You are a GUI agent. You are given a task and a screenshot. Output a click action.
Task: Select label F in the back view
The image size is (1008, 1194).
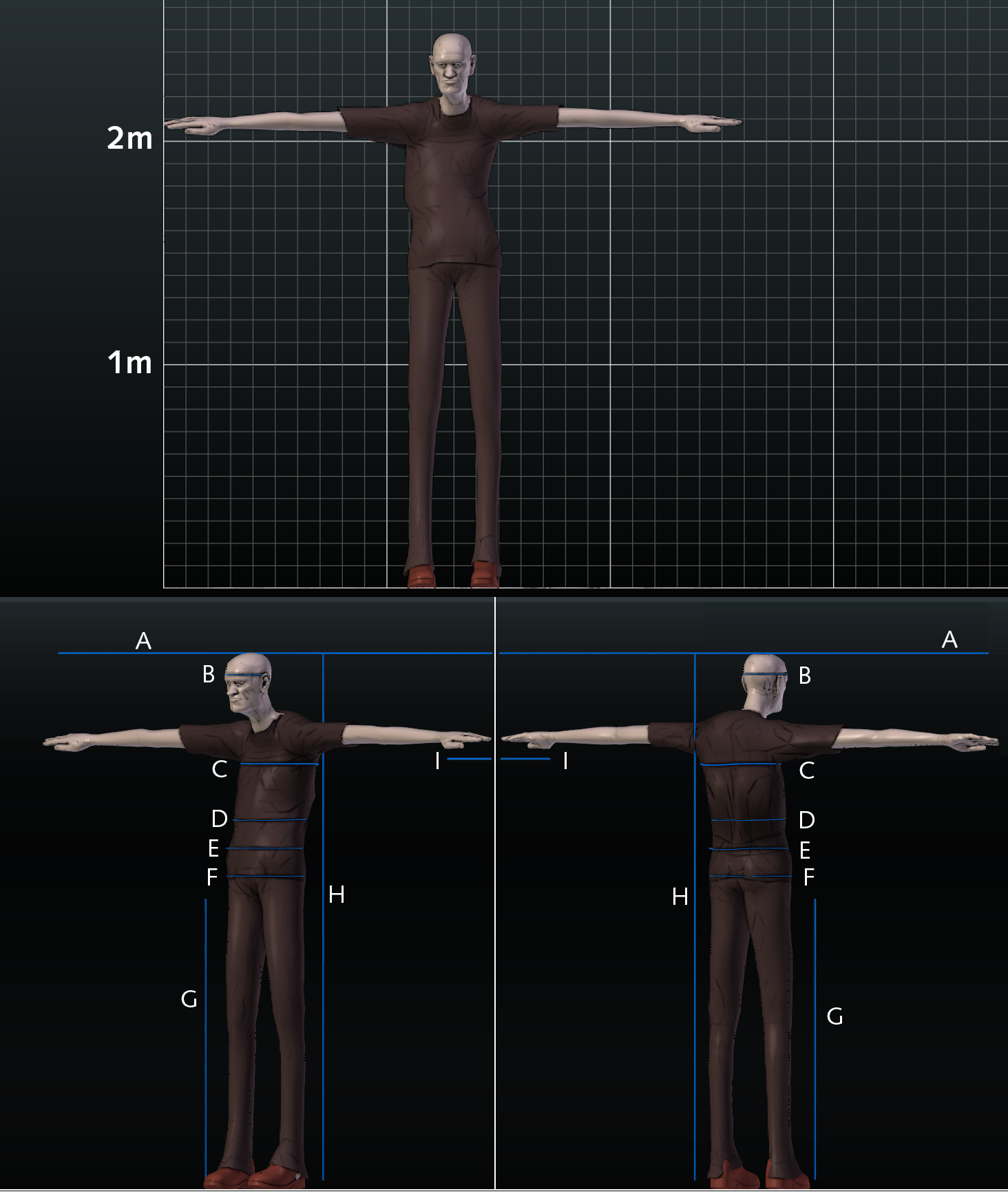pyautogui.click(x=809, y=877)
